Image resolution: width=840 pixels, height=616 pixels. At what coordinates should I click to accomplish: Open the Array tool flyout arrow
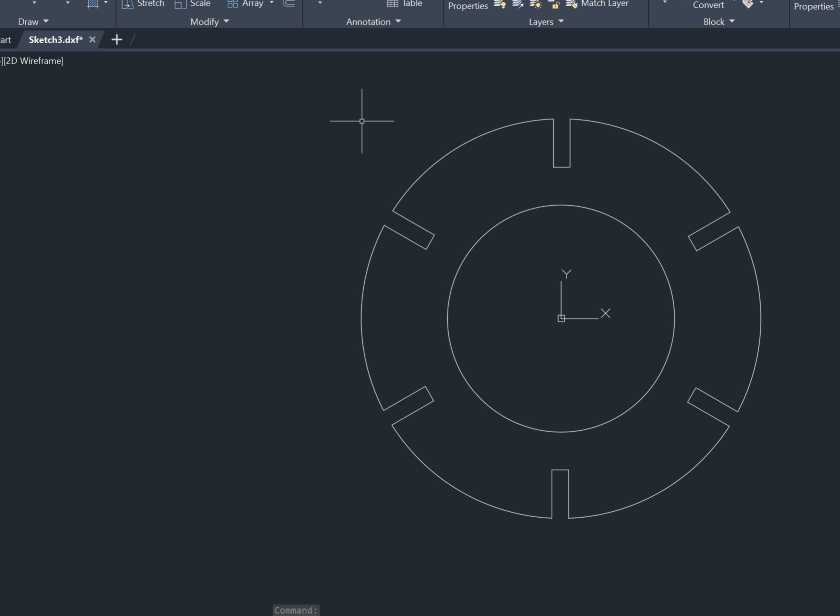click(270, 4)
